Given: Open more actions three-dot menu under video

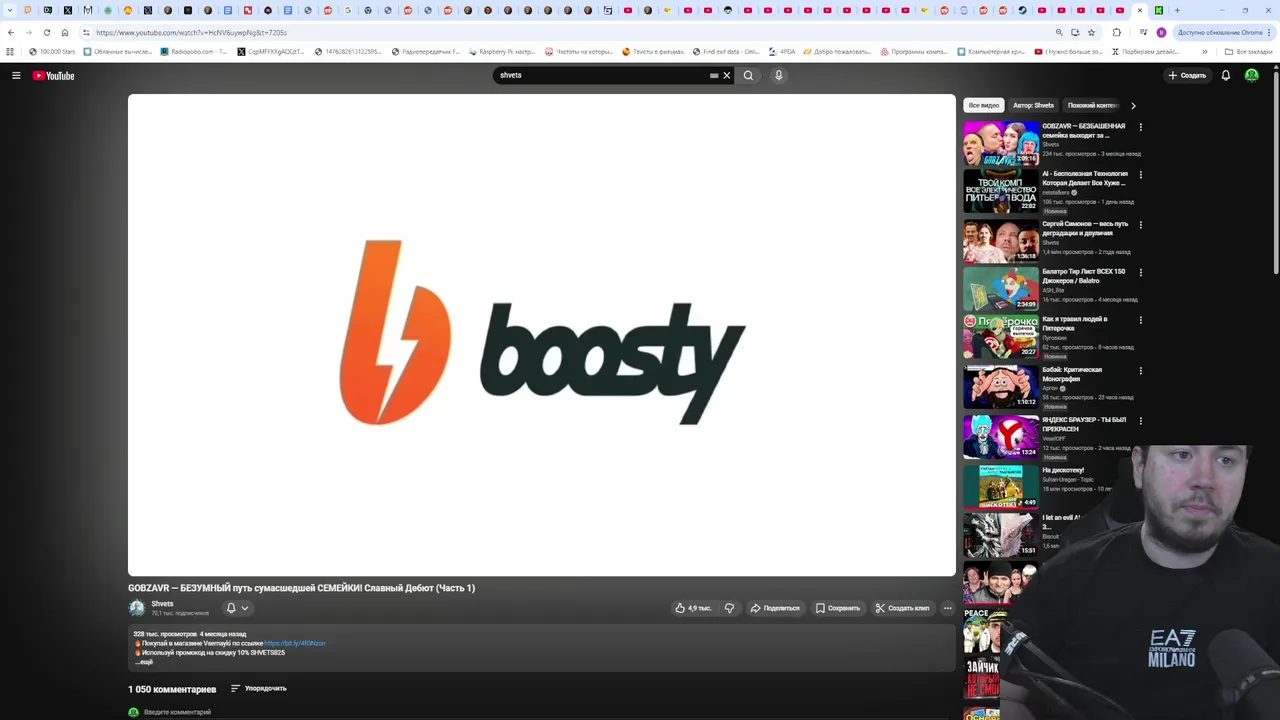Looking at the screenshot, I should (x=947, y=608).
